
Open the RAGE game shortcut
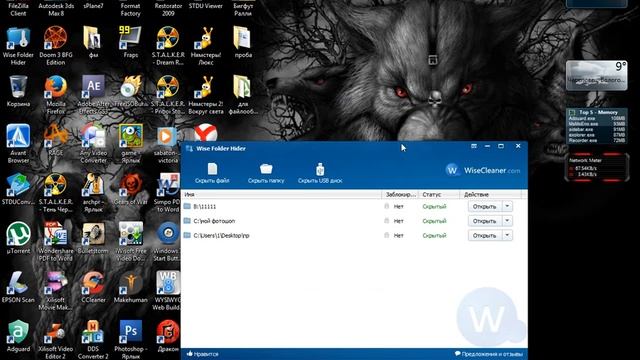pyautogui.click(x=56, y=140)
